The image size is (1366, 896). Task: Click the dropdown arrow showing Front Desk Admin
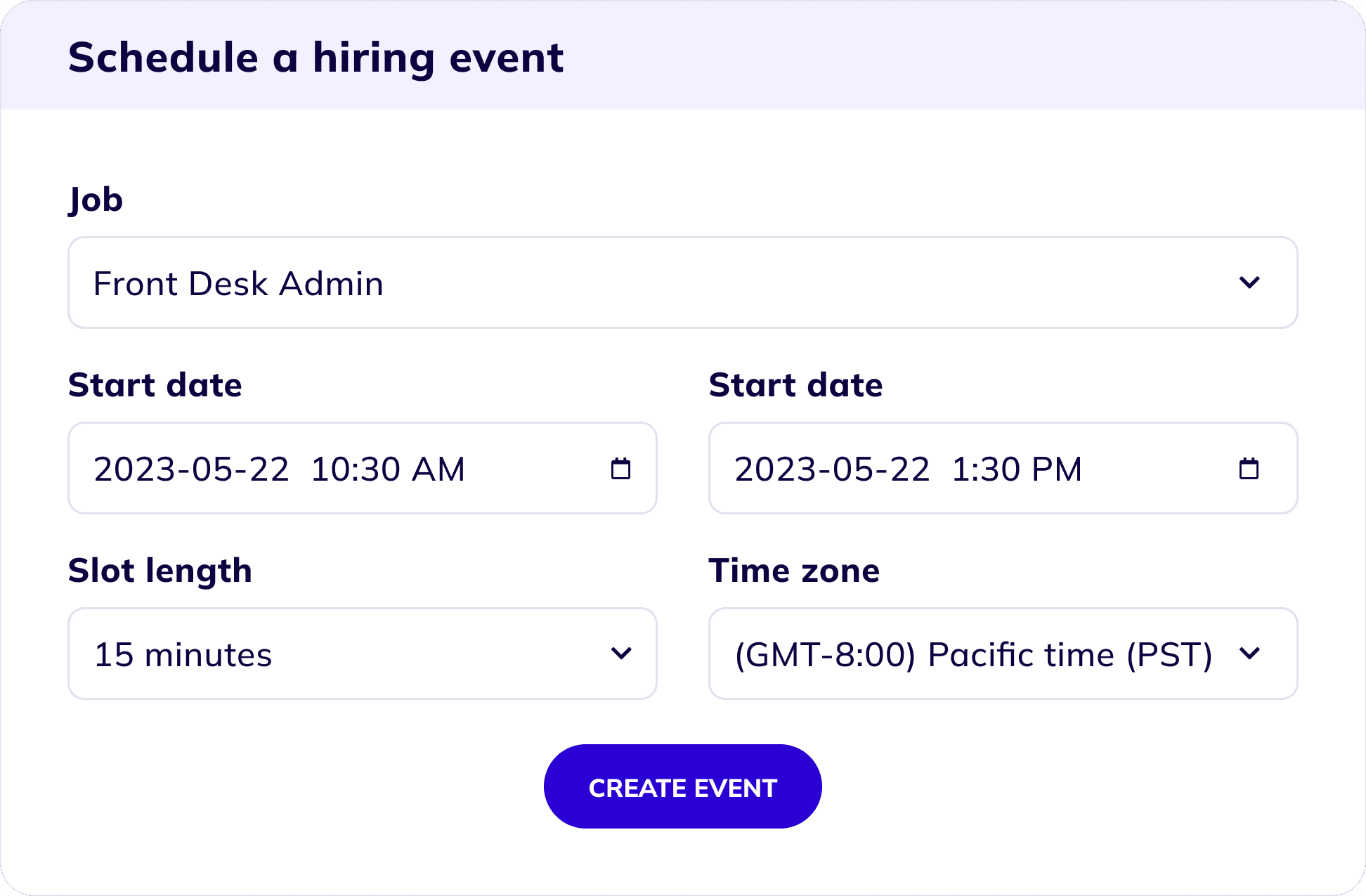coord(1251,283)
